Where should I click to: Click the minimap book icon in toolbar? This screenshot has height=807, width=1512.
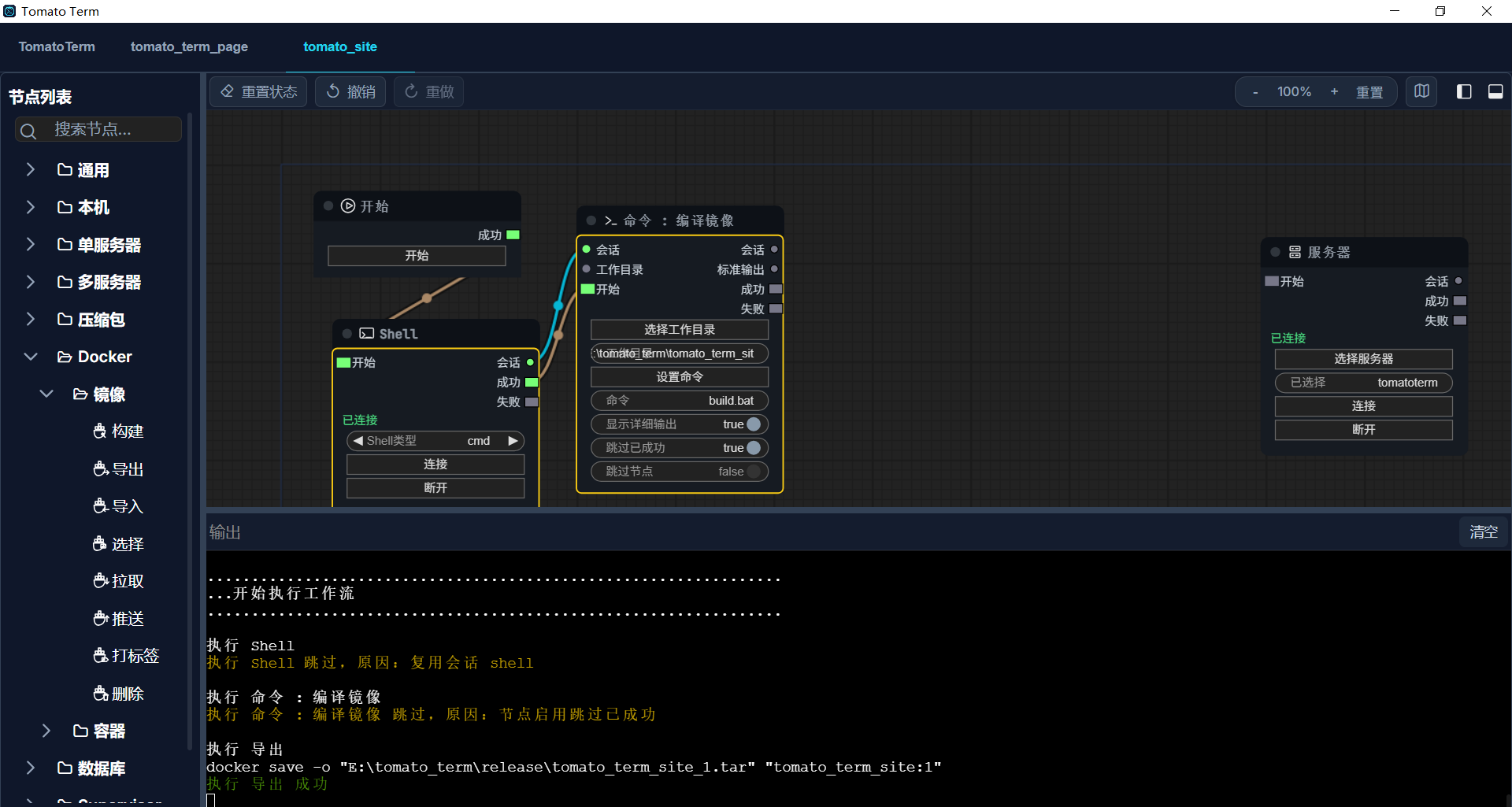point(1421,91)
